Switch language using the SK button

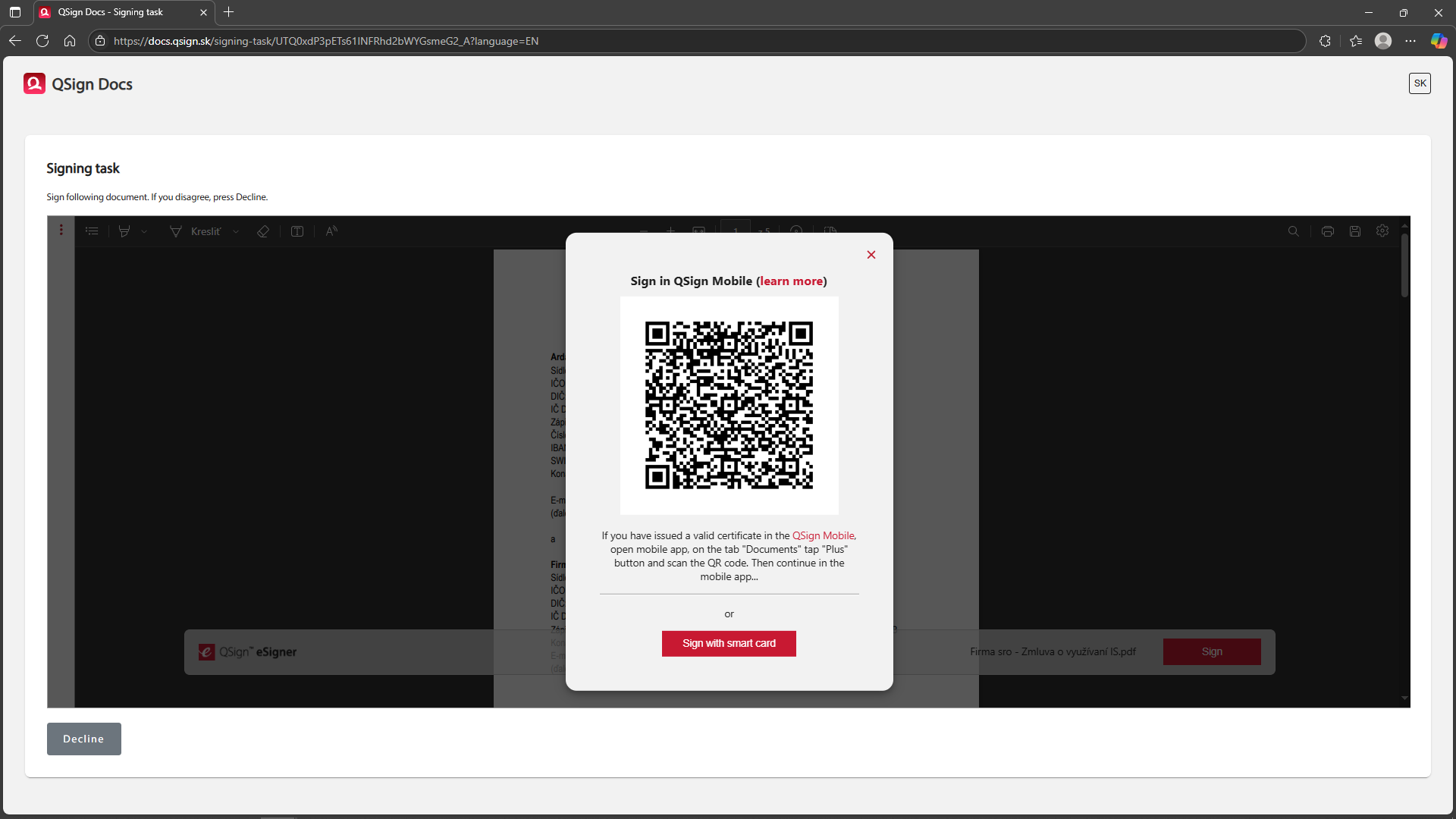pos(1420,83)
